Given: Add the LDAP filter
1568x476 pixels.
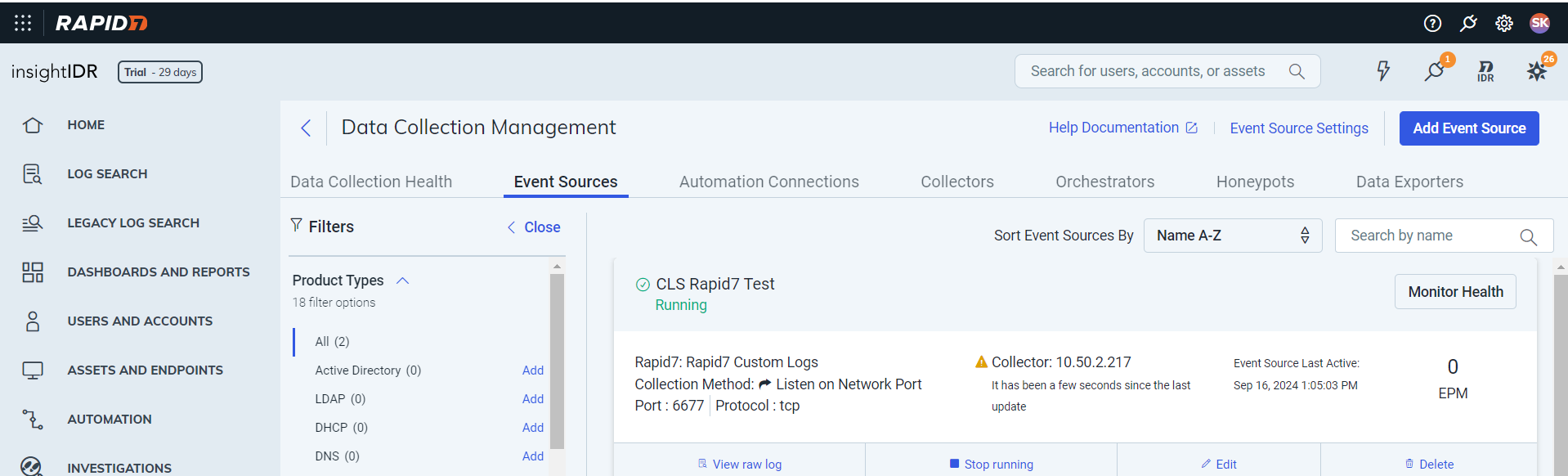Looking at the screenshot, I should point(533,399).
